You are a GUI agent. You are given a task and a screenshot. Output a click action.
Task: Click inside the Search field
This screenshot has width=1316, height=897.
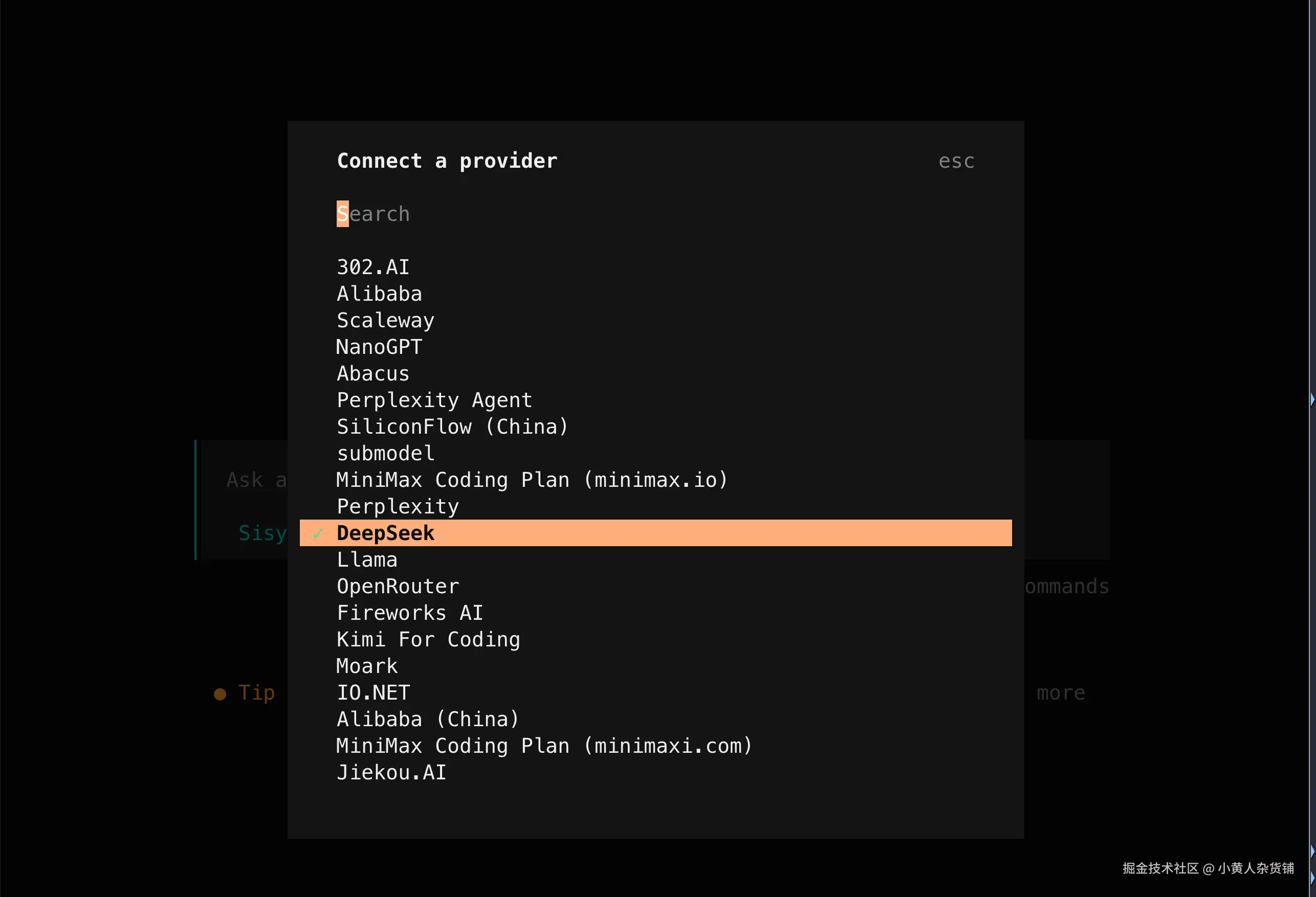tap(373, 213)
